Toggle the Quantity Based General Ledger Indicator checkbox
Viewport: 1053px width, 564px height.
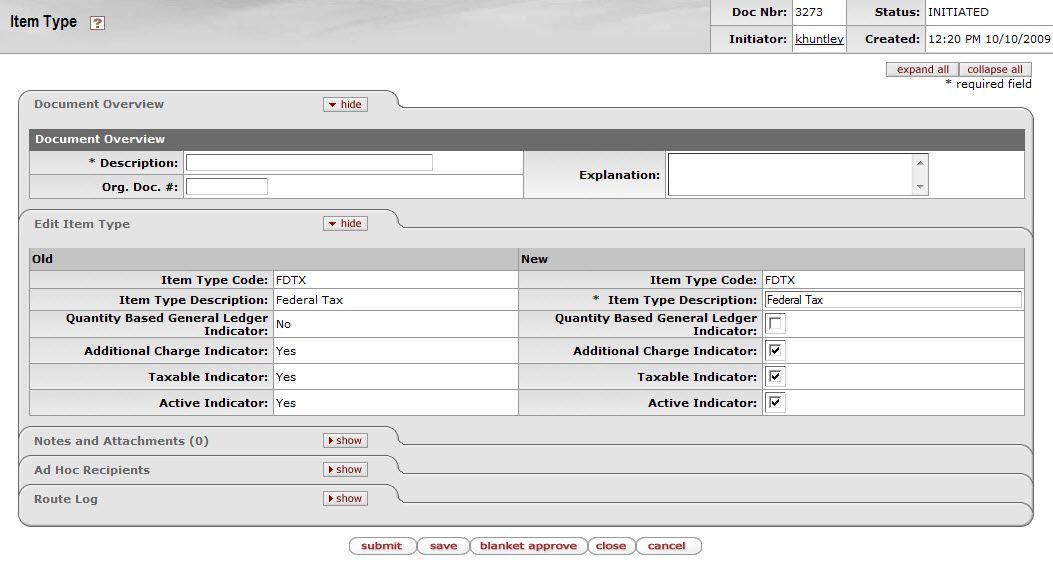[776, 323]
